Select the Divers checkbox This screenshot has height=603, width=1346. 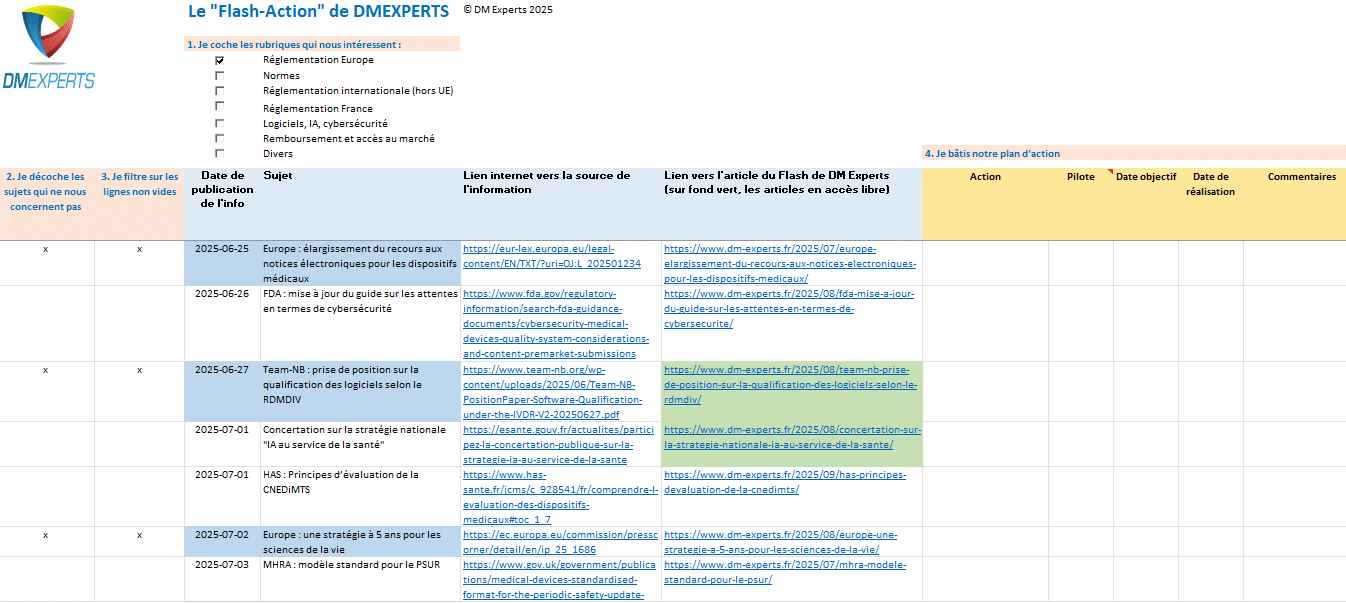220,153
